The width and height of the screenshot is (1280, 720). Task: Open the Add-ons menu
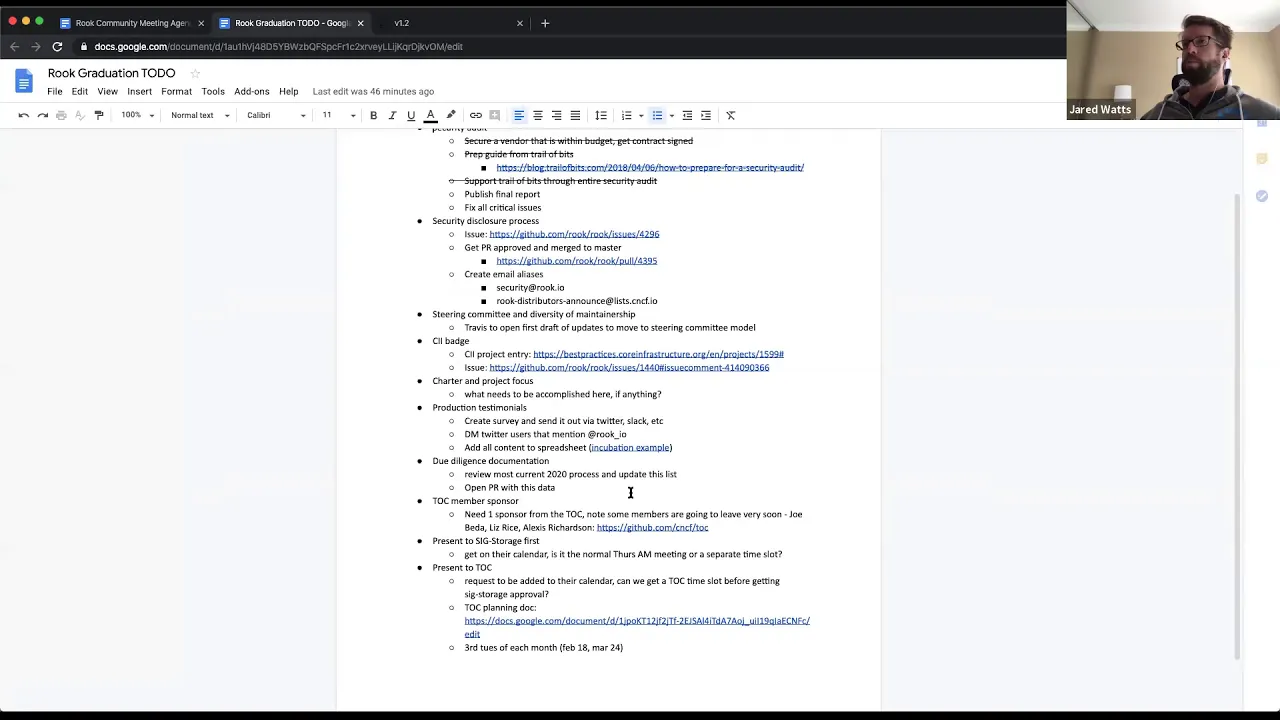[x=252, y=91]
